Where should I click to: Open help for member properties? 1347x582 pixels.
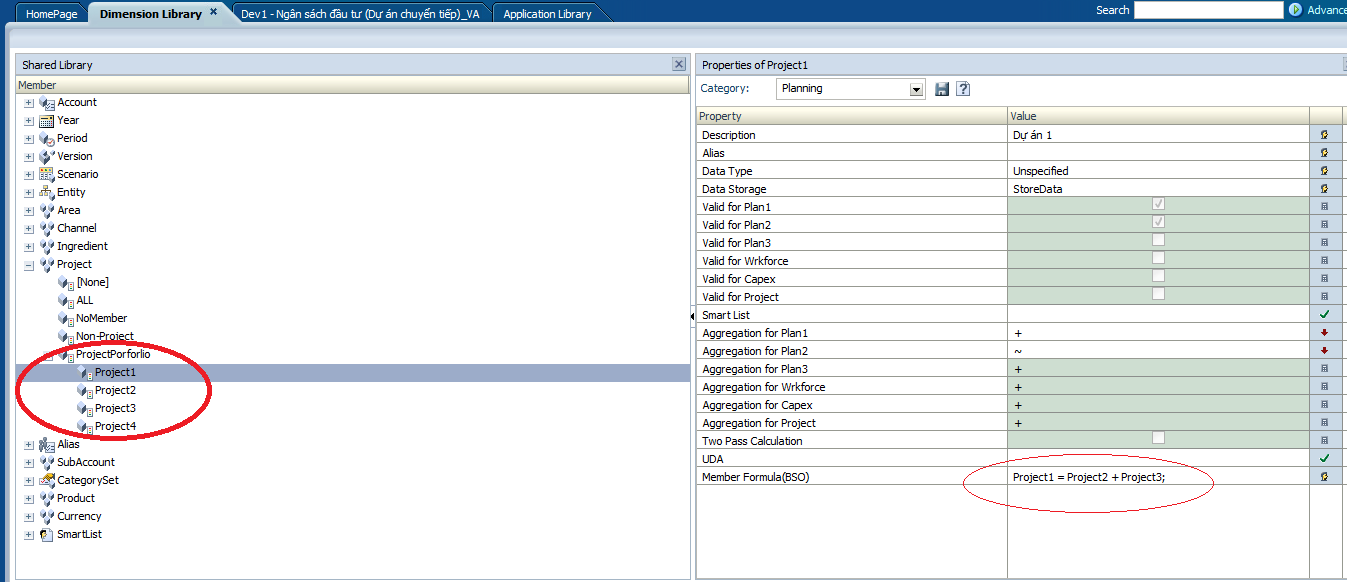(962, 89)
